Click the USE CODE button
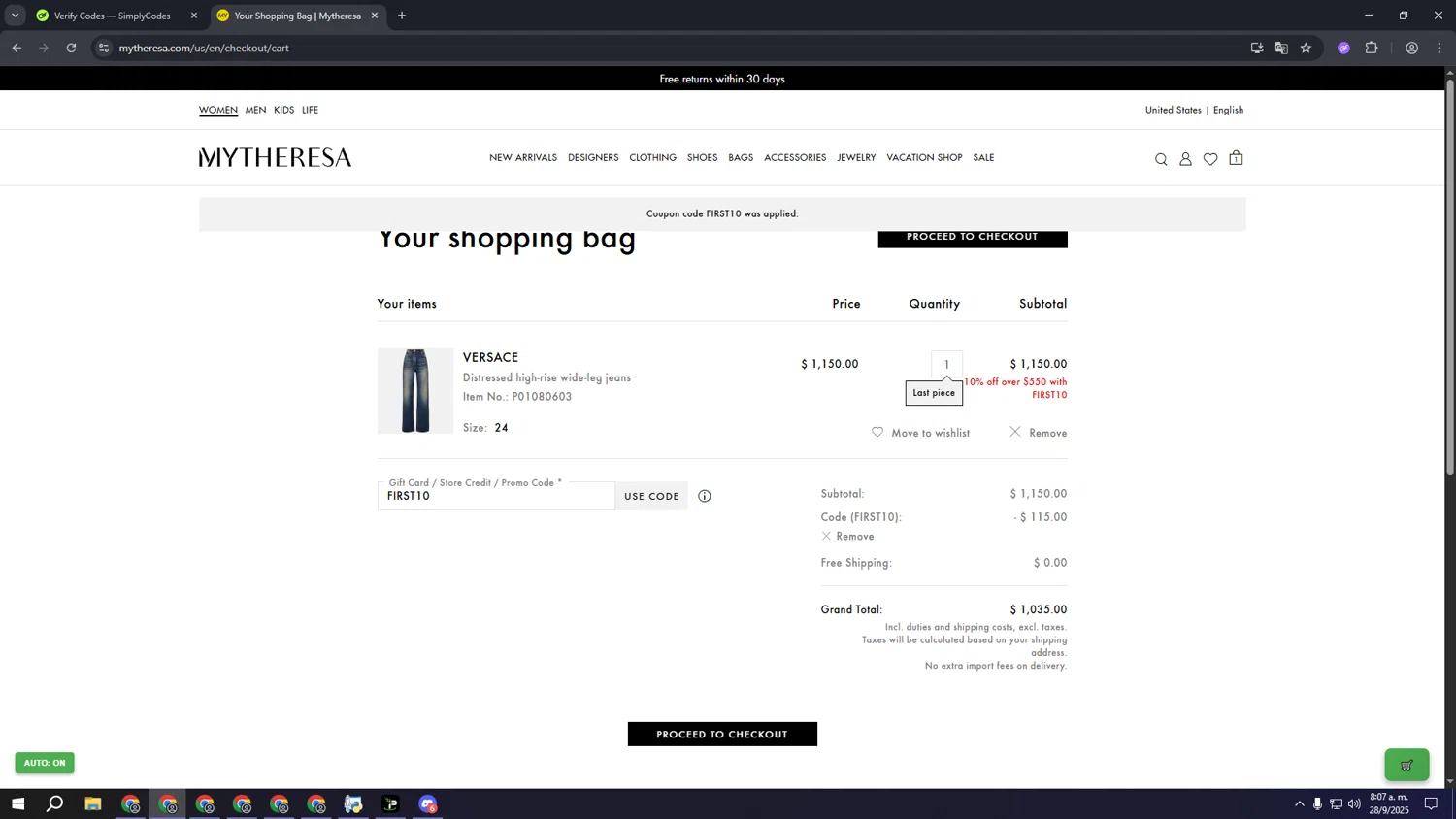The image size is (1456, 819). pos(651,496)
